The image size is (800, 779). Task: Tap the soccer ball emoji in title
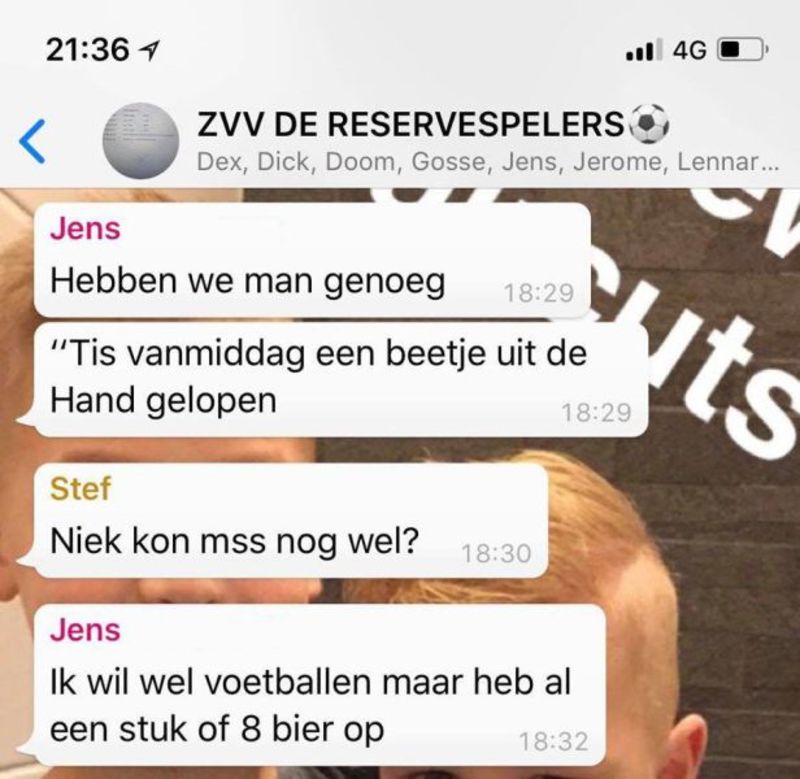(649, 124)
